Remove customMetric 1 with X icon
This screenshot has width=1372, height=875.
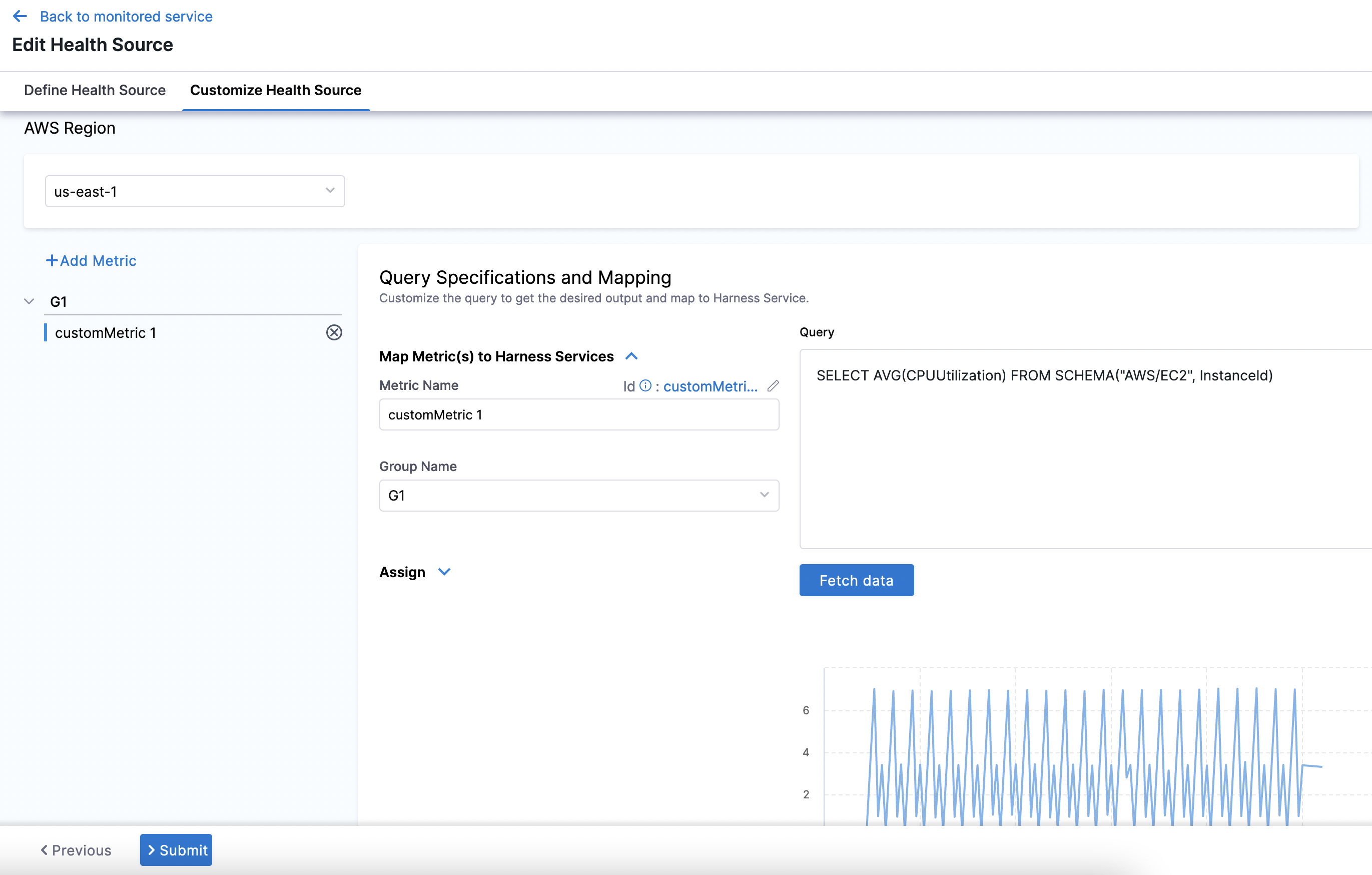click(334, 332)
